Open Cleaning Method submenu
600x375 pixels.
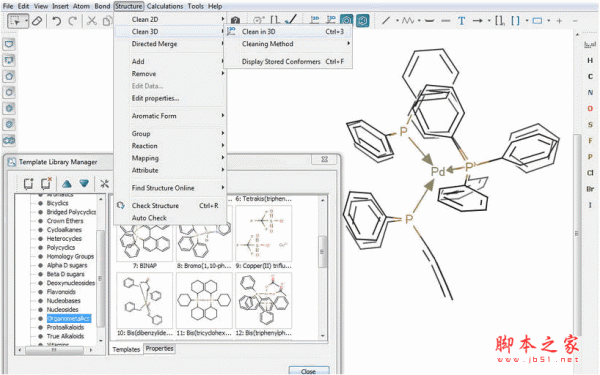[x=288, y=44]
